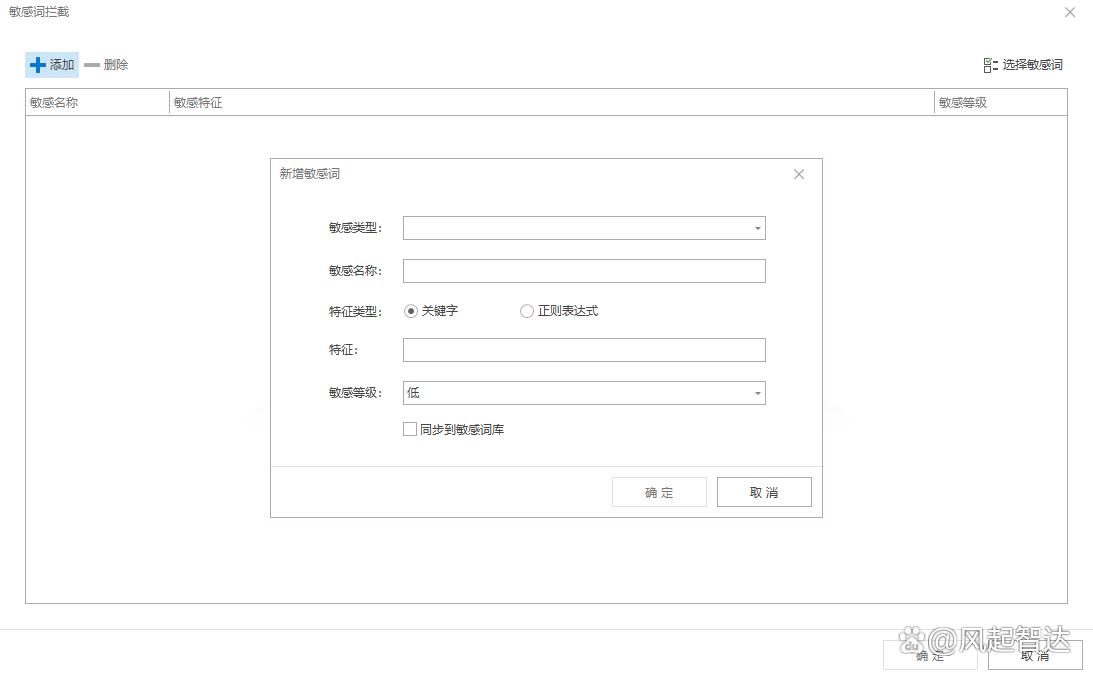
Task: Click the 特征 input field
Action: [x=584, y=350]
